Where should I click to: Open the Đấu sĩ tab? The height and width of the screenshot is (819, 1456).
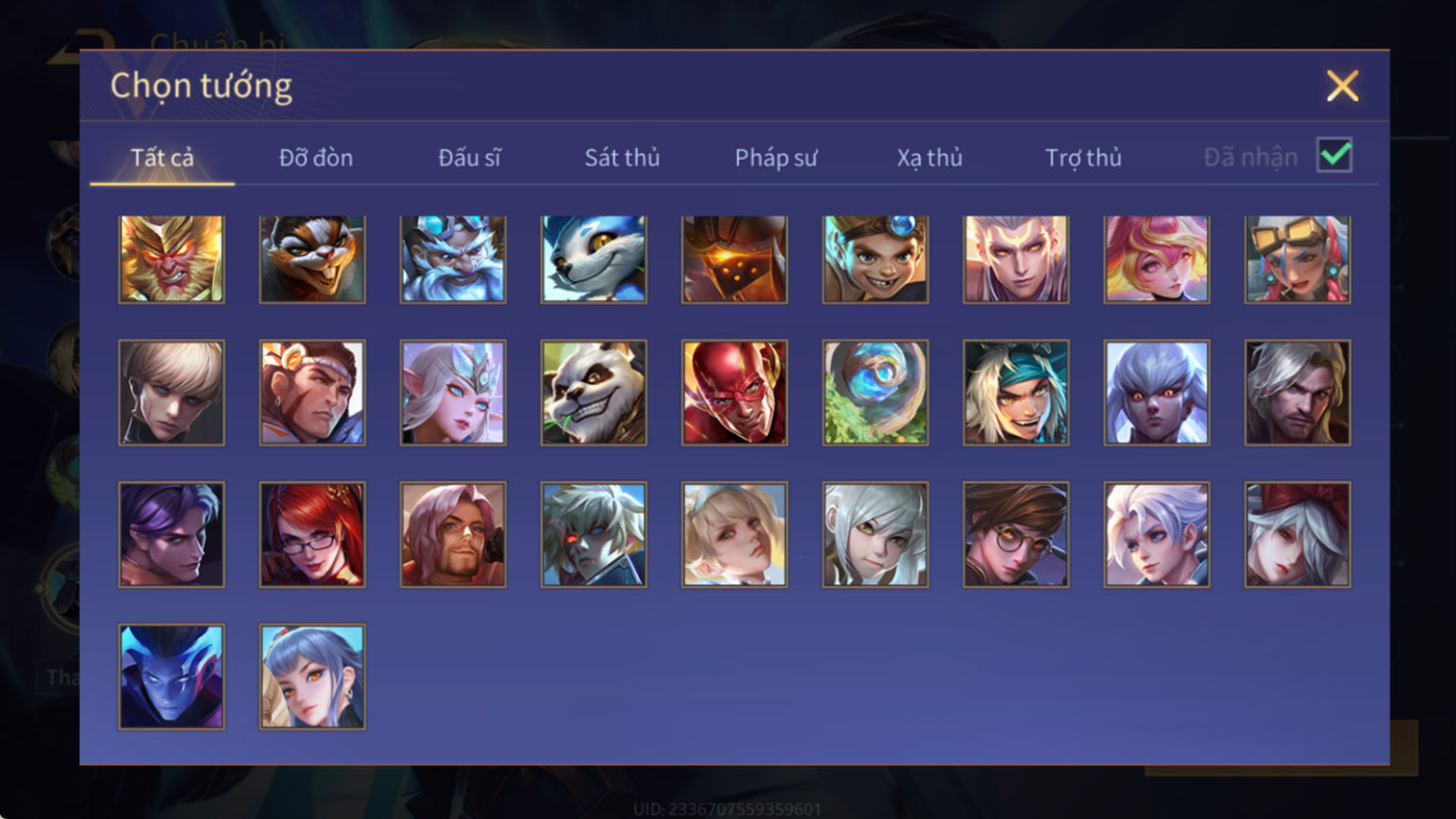(469, 158)
